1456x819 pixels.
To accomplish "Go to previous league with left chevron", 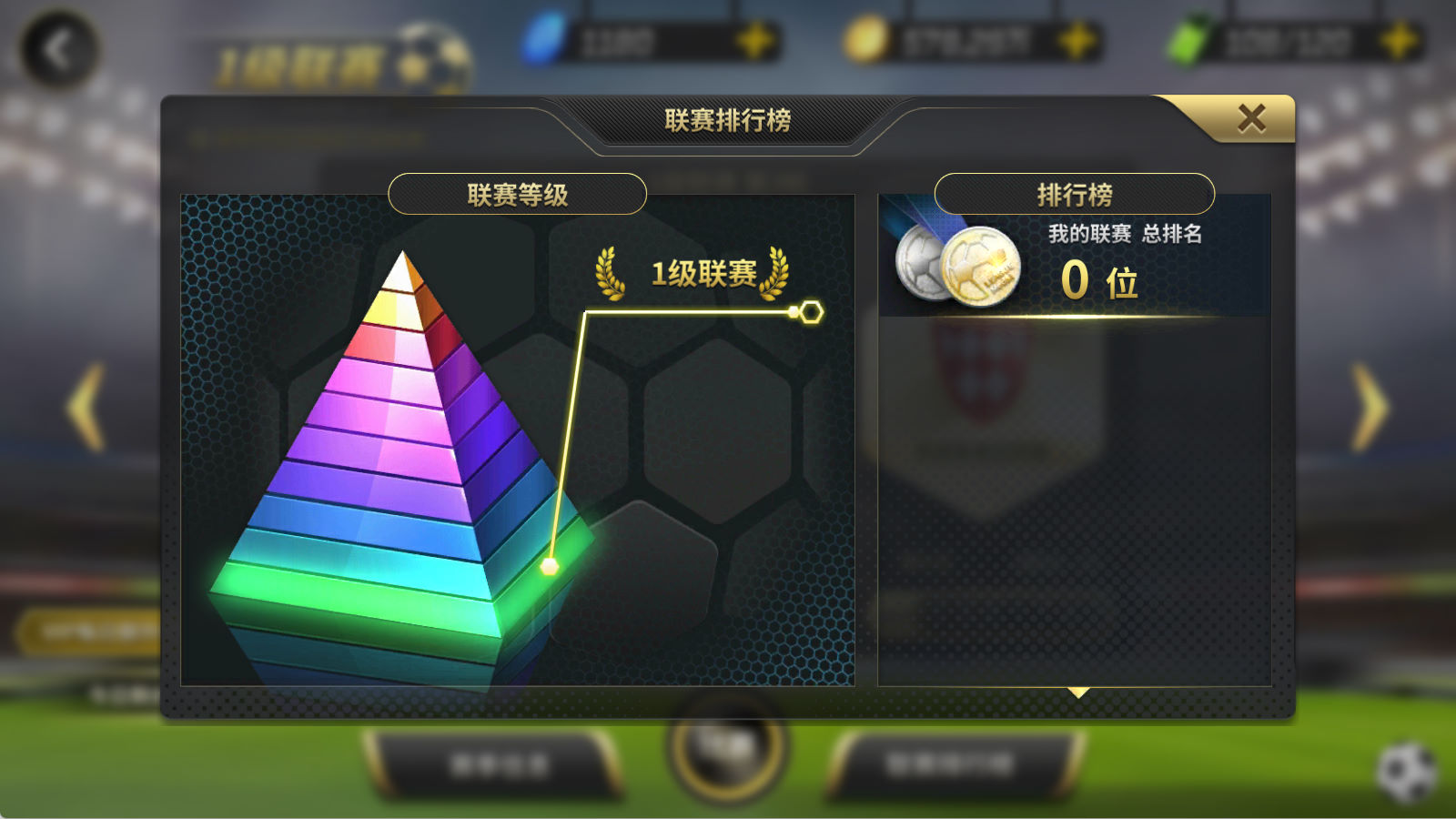I will coord(86,407).
